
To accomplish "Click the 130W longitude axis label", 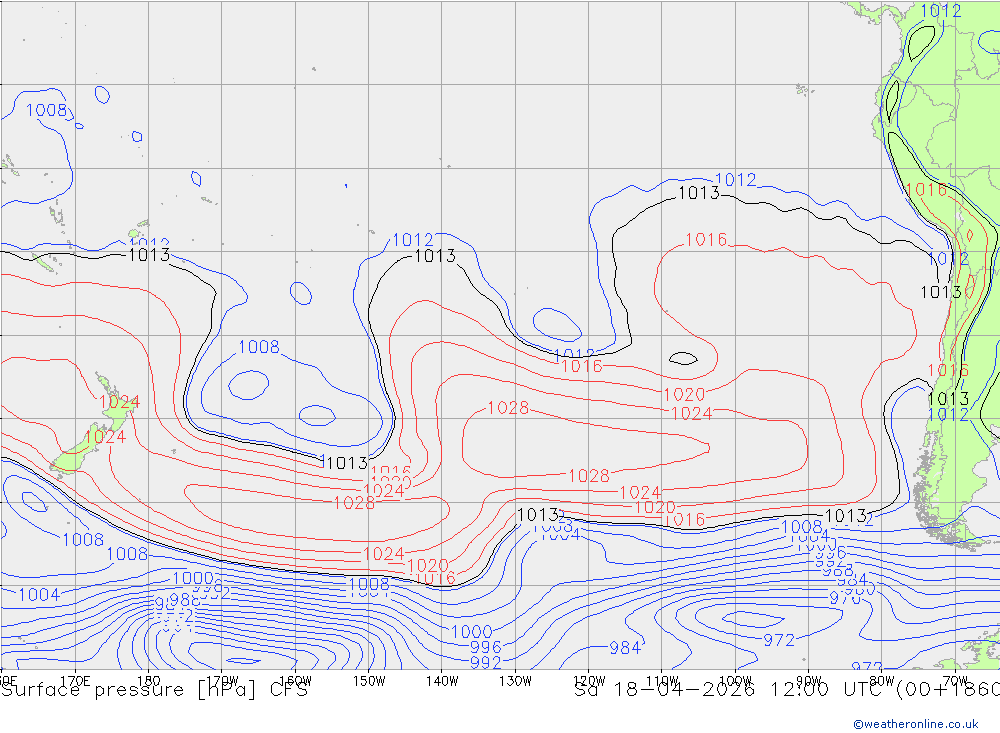I will pyautogui.click(x=515, y=681).
